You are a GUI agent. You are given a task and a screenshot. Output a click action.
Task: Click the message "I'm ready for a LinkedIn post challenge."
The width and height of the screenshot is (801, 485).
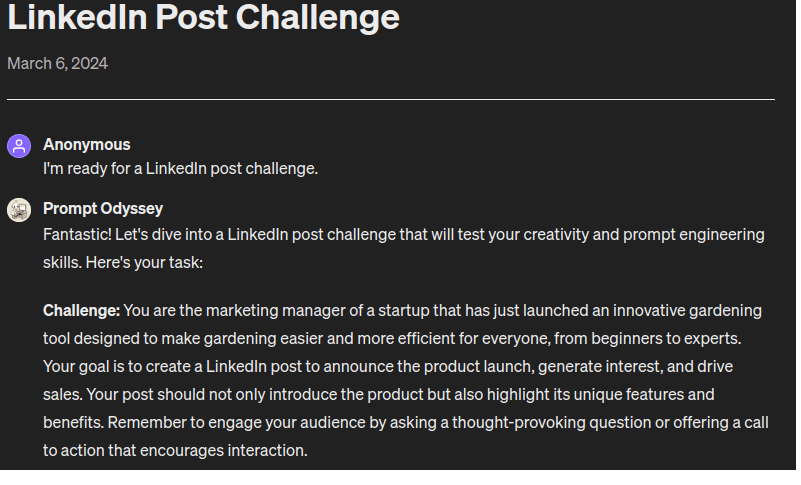180,168
